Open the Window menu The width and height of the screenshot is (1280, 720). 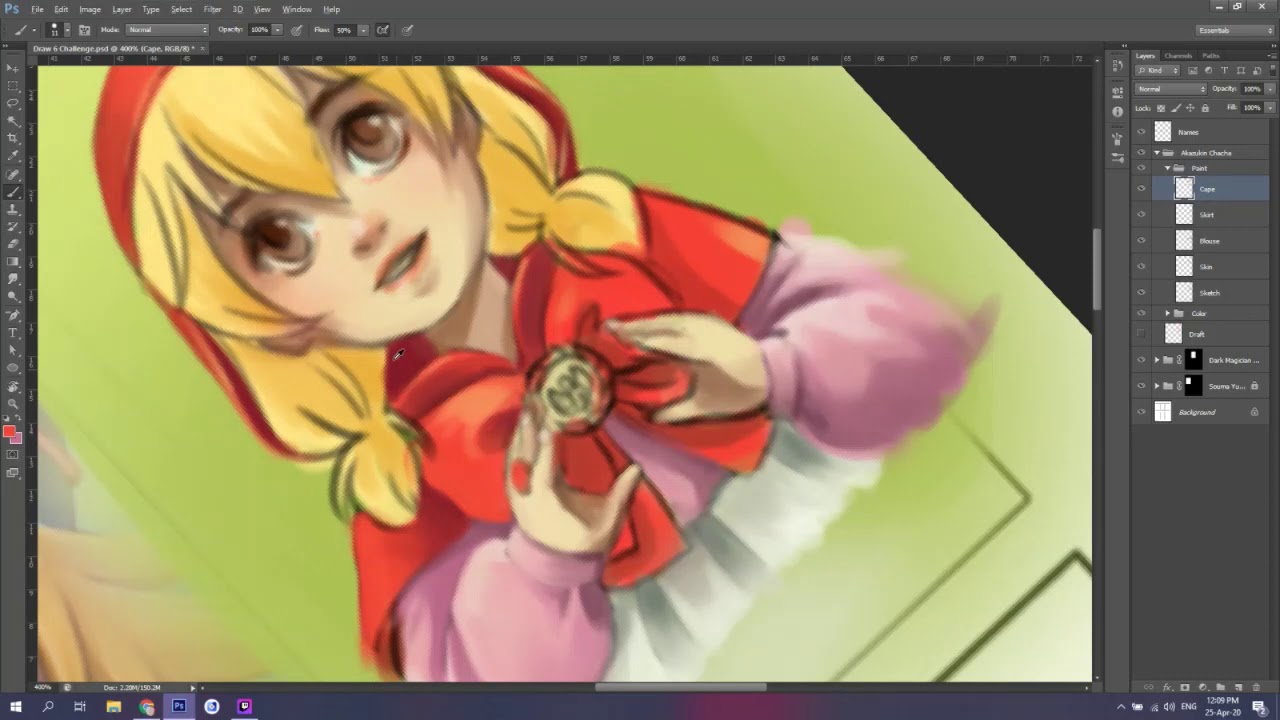pos(297,9)
